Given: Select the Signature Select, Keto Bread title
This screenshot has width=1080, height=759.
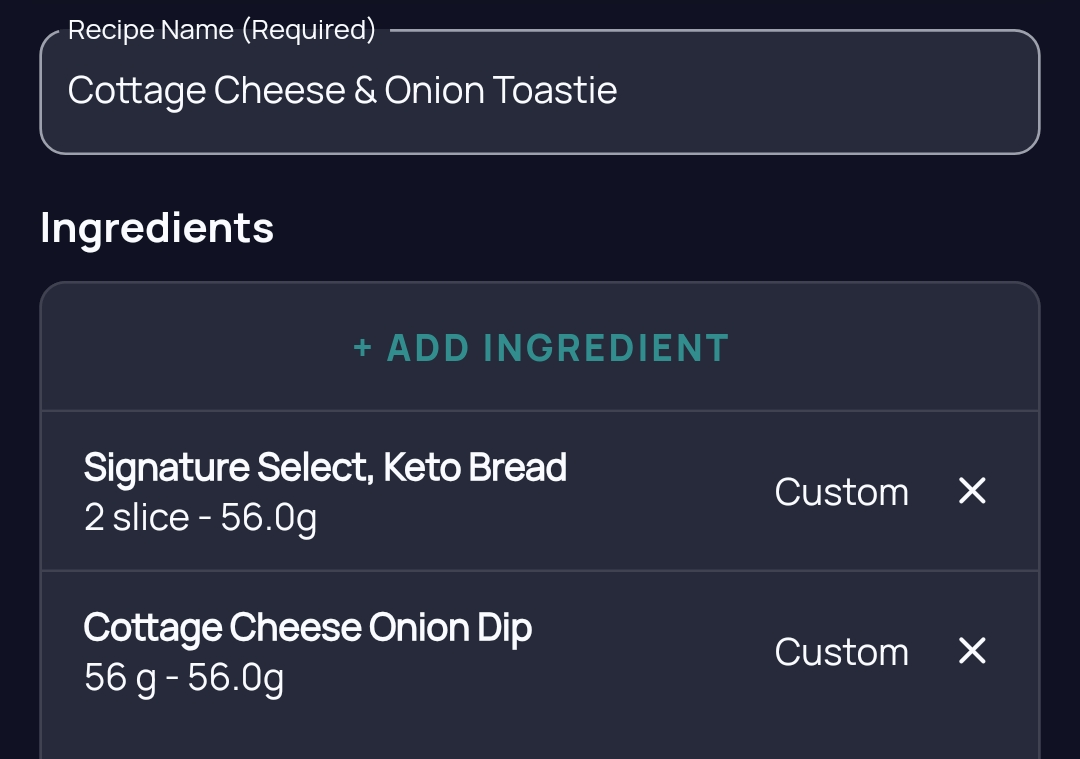Looking at the screenshot, I should pyautogui.click(x=325, y=468).
